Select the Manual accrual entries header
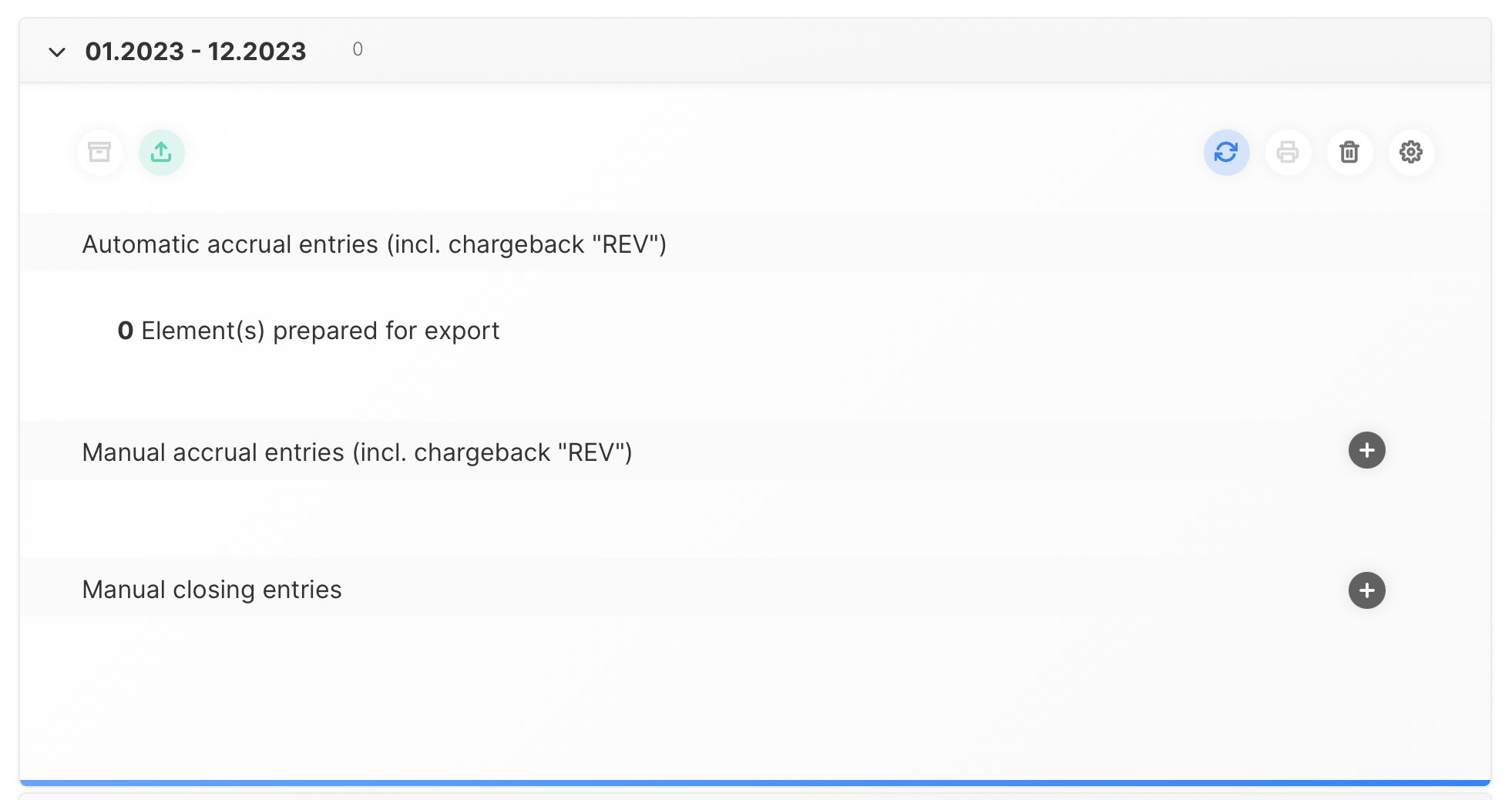1512x800 pixels. point(357,452)
